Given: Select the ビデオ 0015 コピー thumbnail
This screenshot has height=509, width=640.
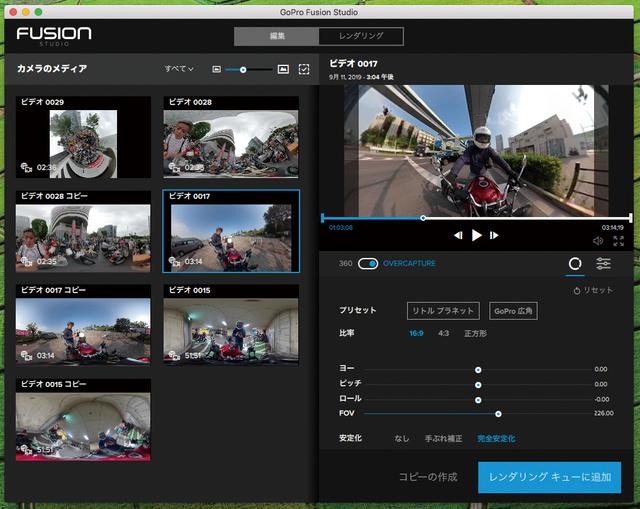Looking at the screenshot, I should (83, 420).
